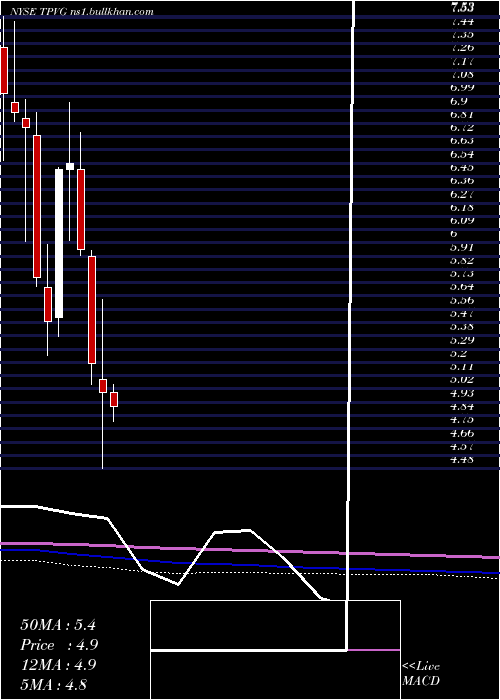Click the 6.9 price axis label
The height and width of the screenshot is (700, 500).
[458, 101]
